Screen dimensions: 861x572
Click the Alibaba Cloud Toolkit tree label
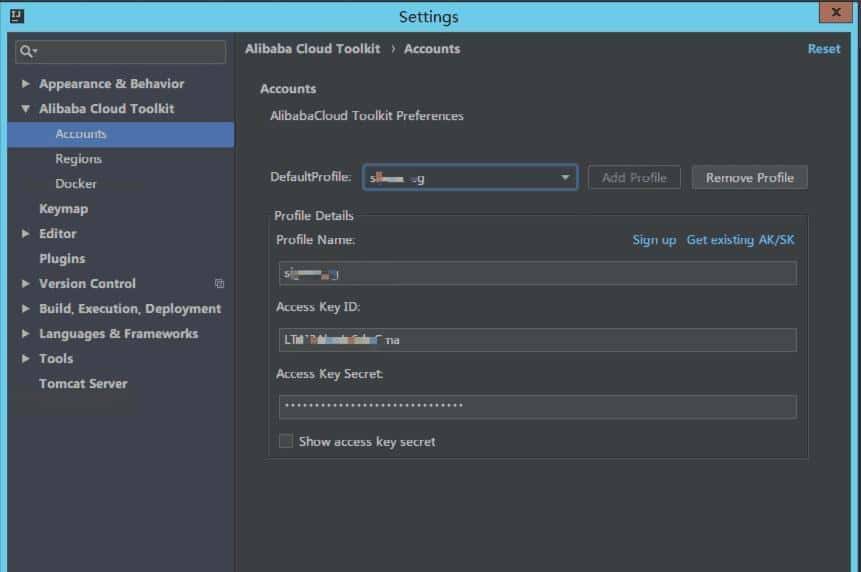[107, 109]
